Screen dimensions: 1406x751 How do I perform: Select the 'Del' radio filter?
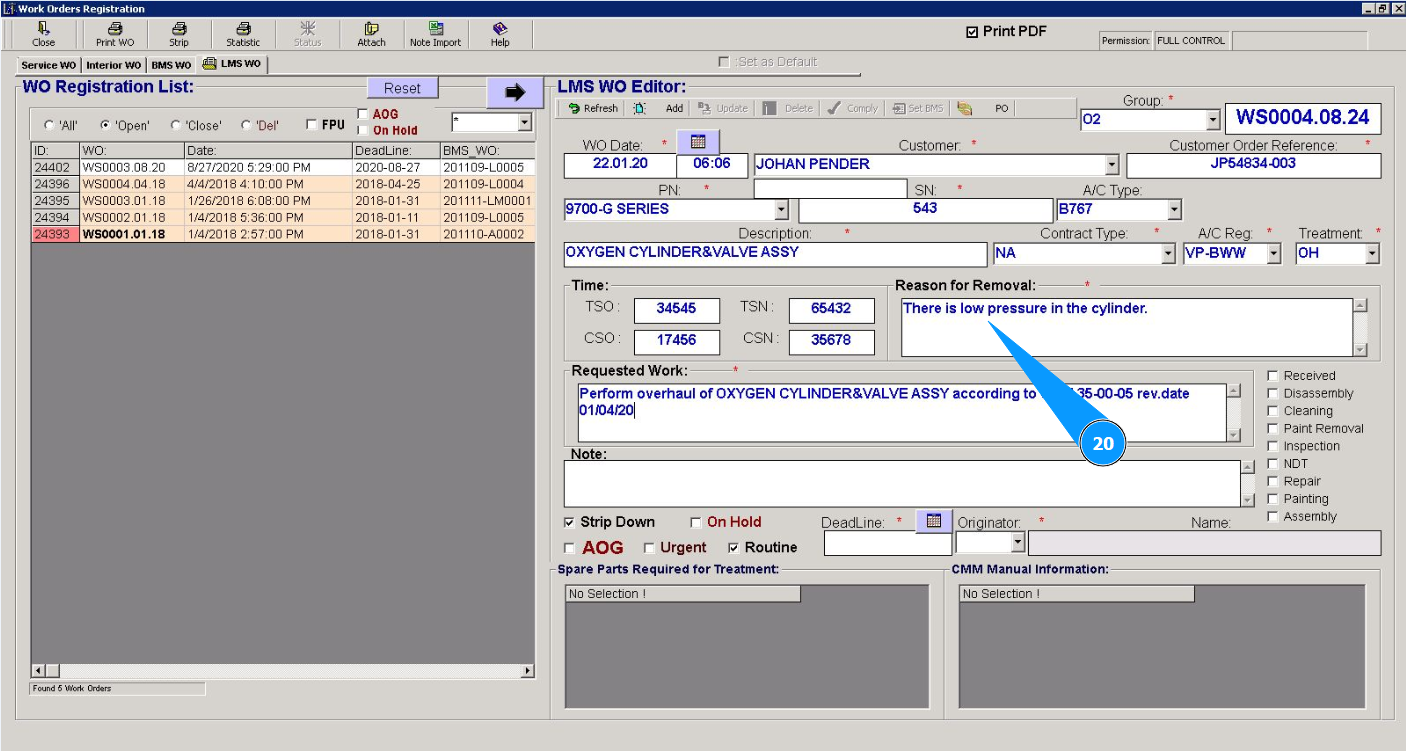[246, 126]
